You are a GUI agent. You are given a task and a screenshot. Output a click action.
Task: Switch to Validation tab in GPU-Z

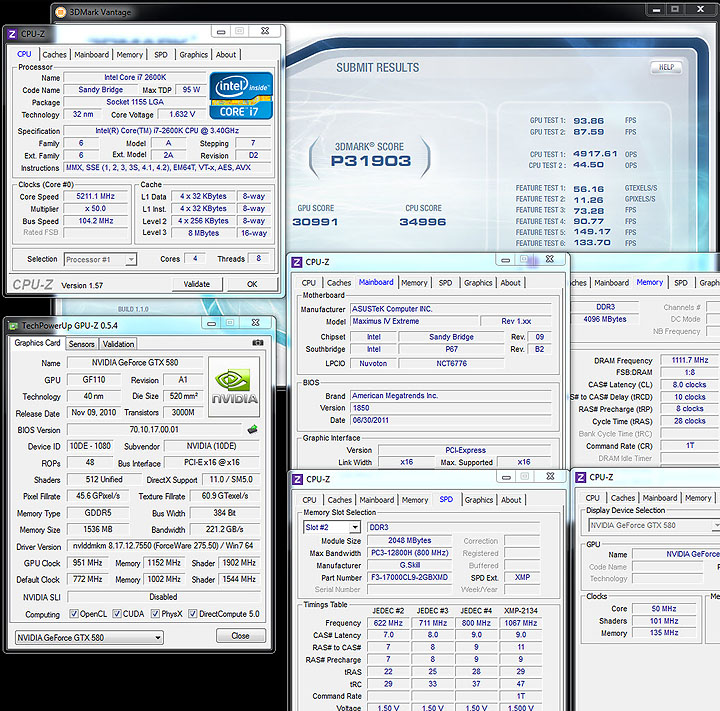(x=118, y=344)
